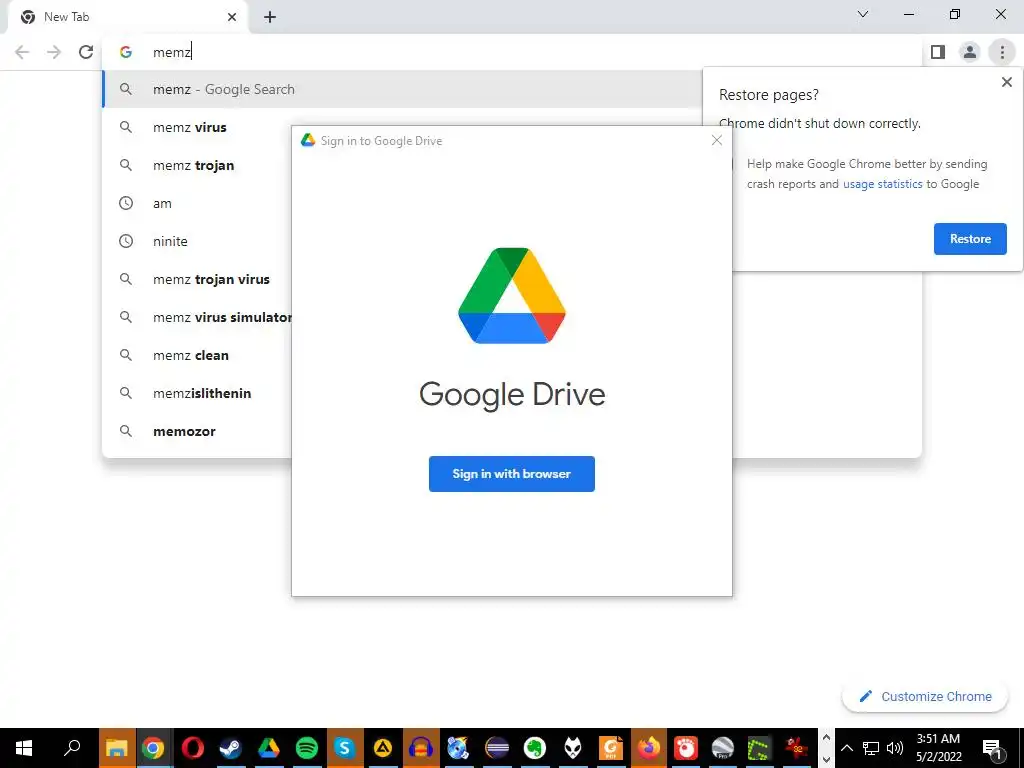Open the Chrome profile avatar icon

click(970, 52)
